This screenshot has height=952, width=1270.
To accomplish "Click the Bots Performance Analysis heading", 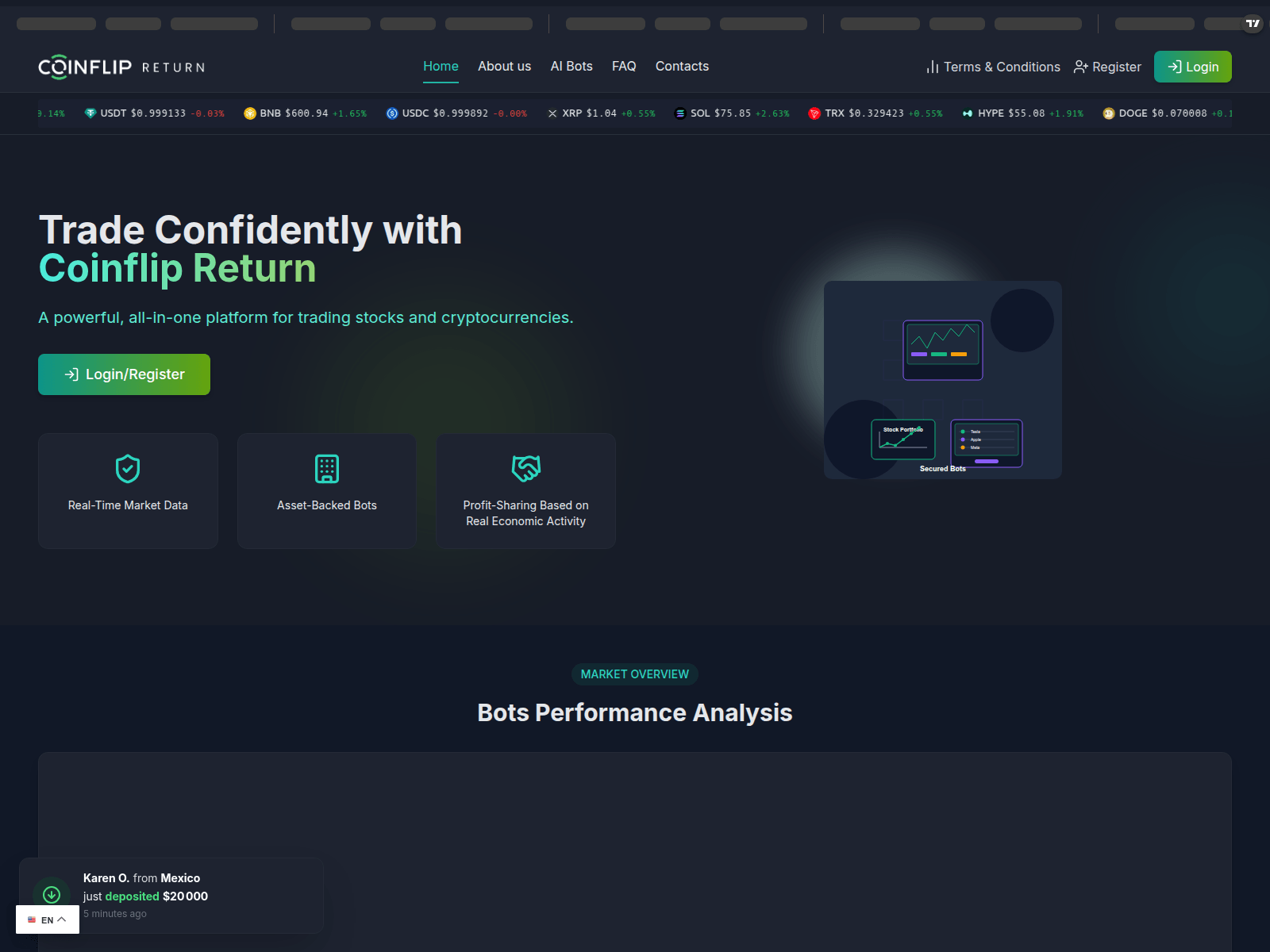I will [x=635, y=712].
